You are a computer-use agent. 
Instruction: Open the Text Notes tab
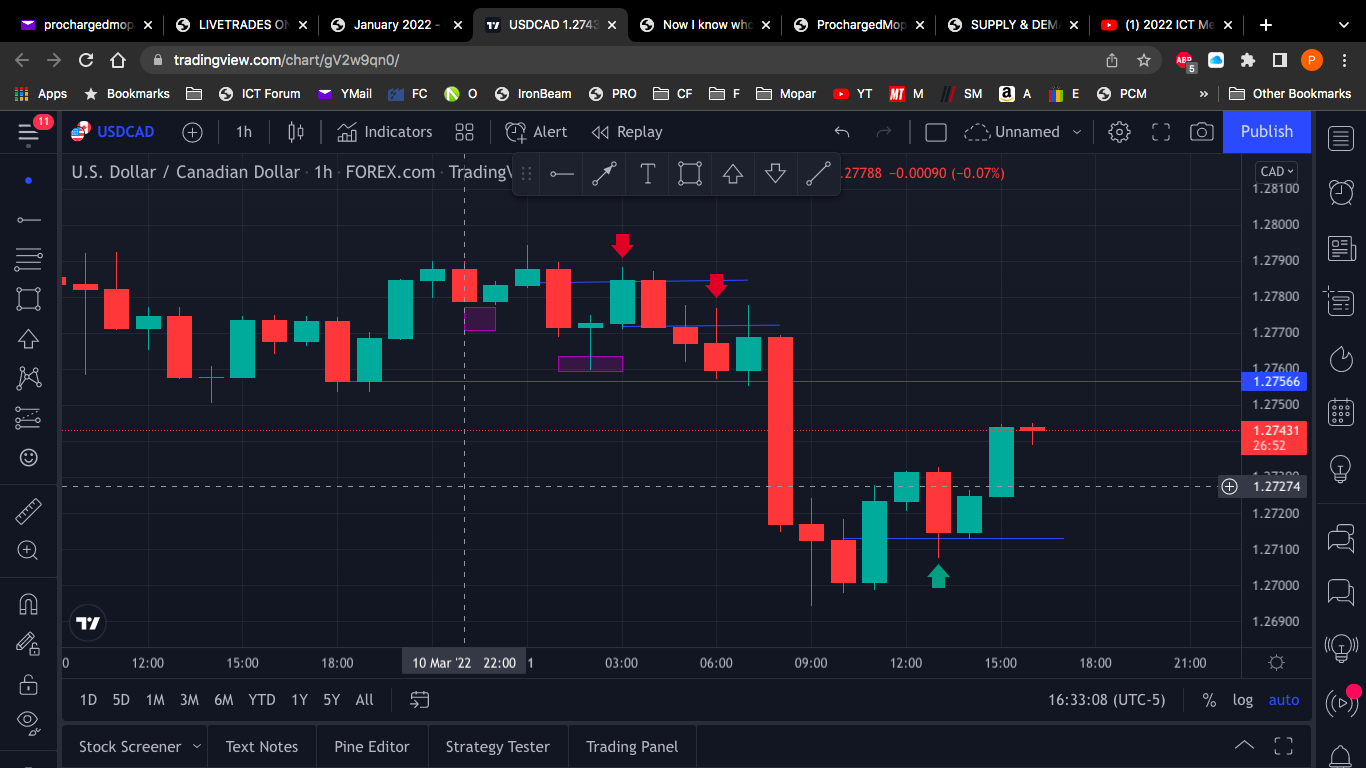click(262, 747)
